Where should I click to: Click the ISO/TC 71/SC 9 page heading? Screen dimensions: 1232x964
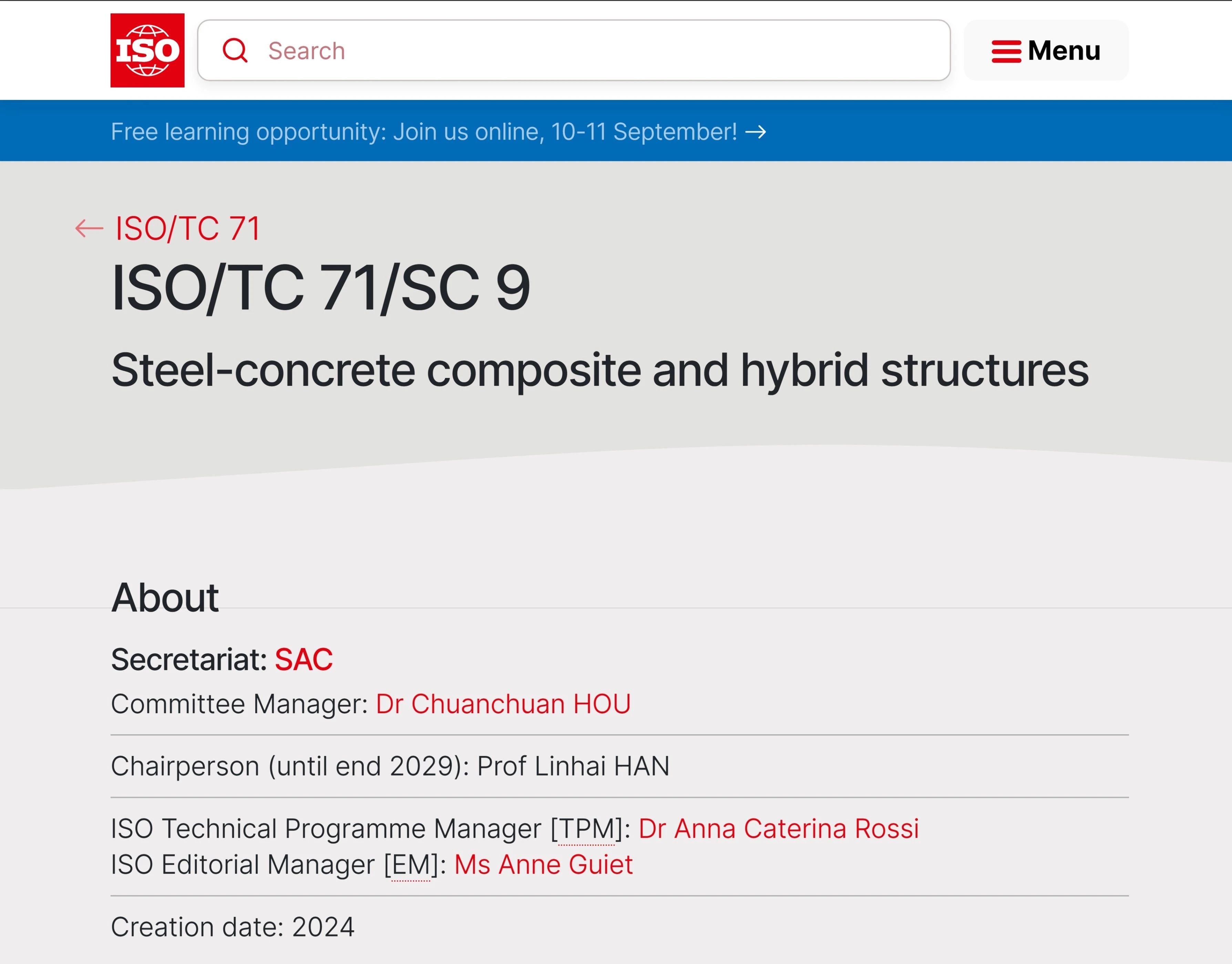coord(320,288)
